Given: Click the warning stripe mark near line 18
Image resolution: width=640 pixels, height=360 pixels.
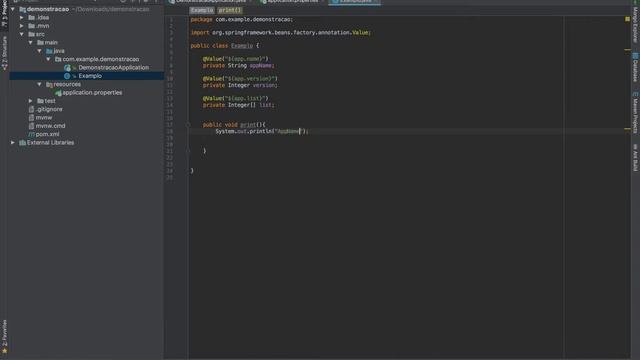Looking at the screenshot, I should (627, 129).
